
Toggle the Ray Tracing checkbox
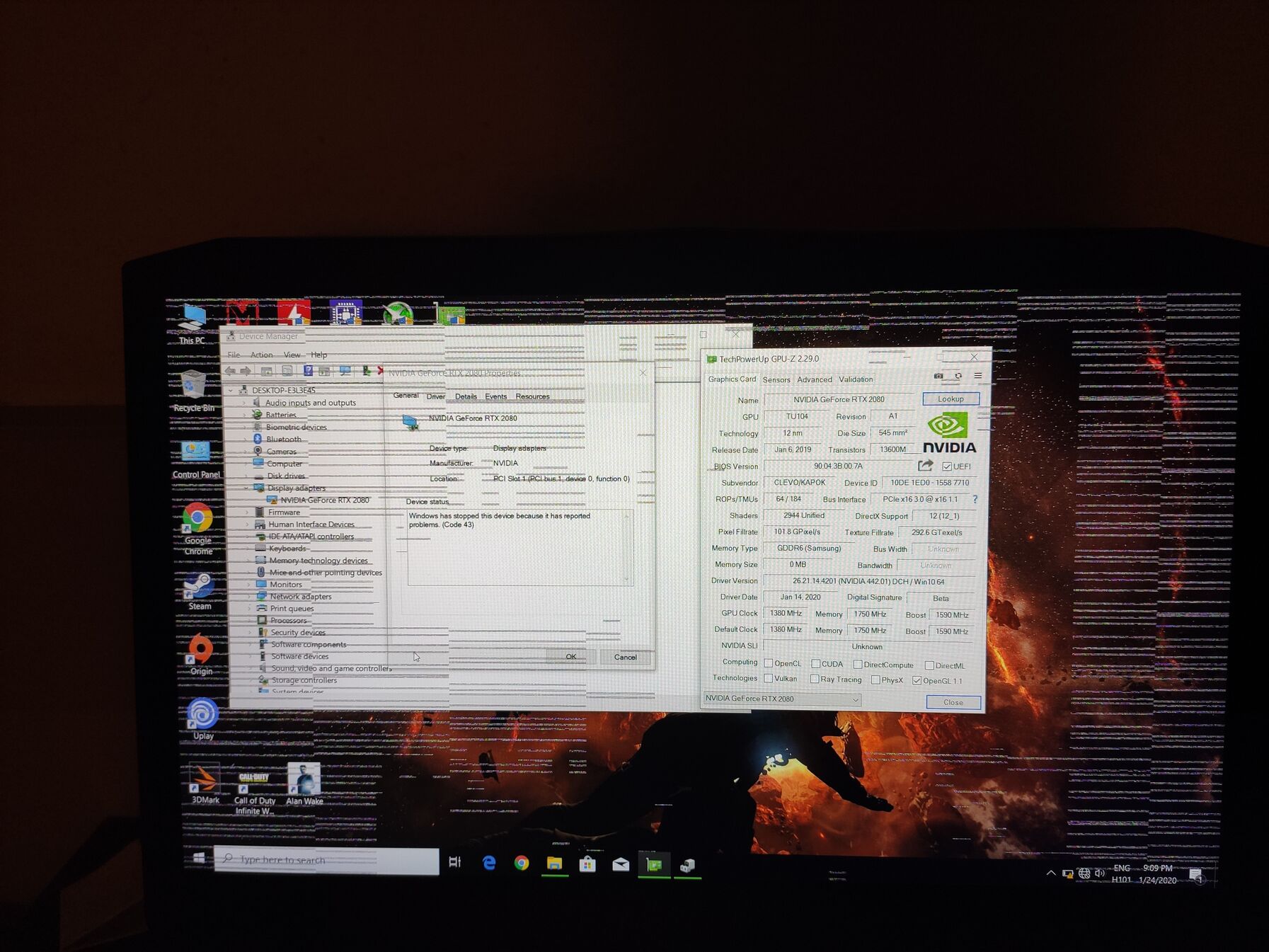click(x=815, y=679)
